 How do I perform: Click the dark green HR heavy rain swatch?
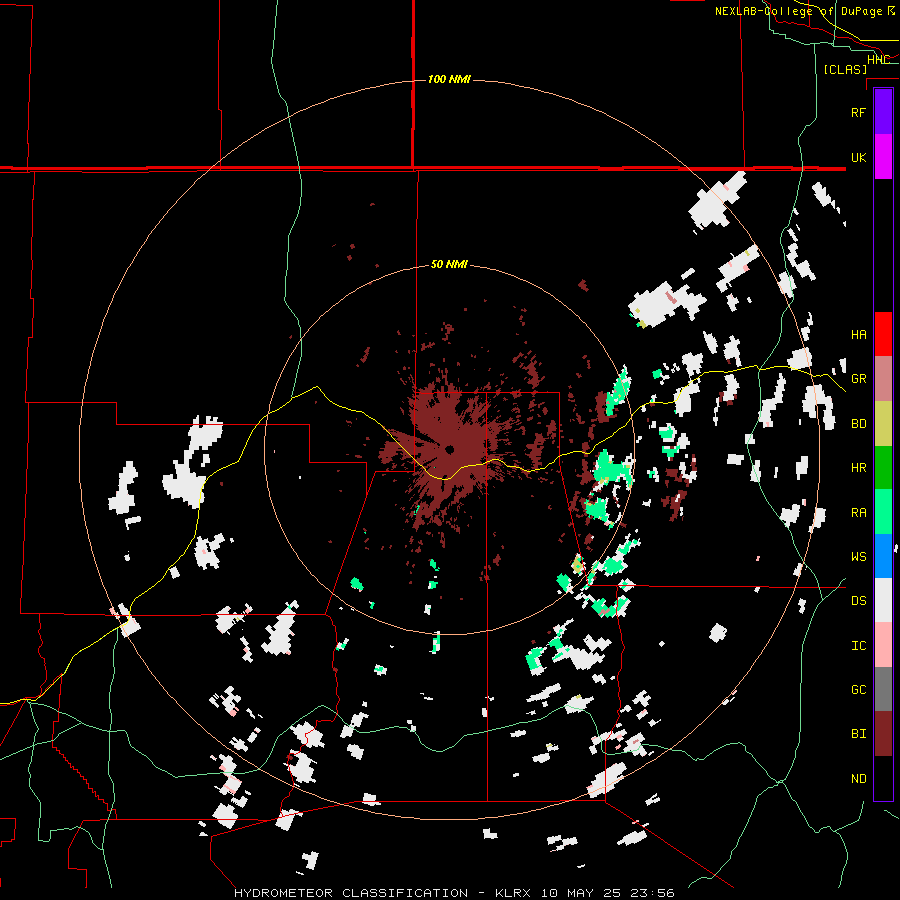883,467
